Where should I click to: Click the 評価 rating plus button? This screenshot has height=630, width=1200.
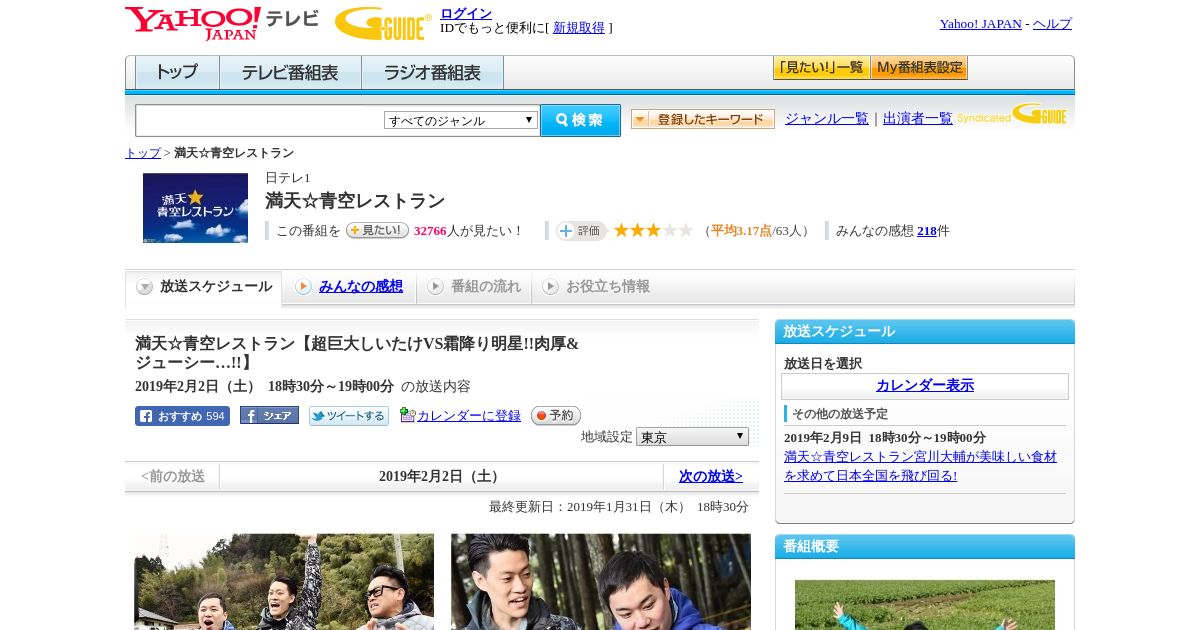pos(582,231)
